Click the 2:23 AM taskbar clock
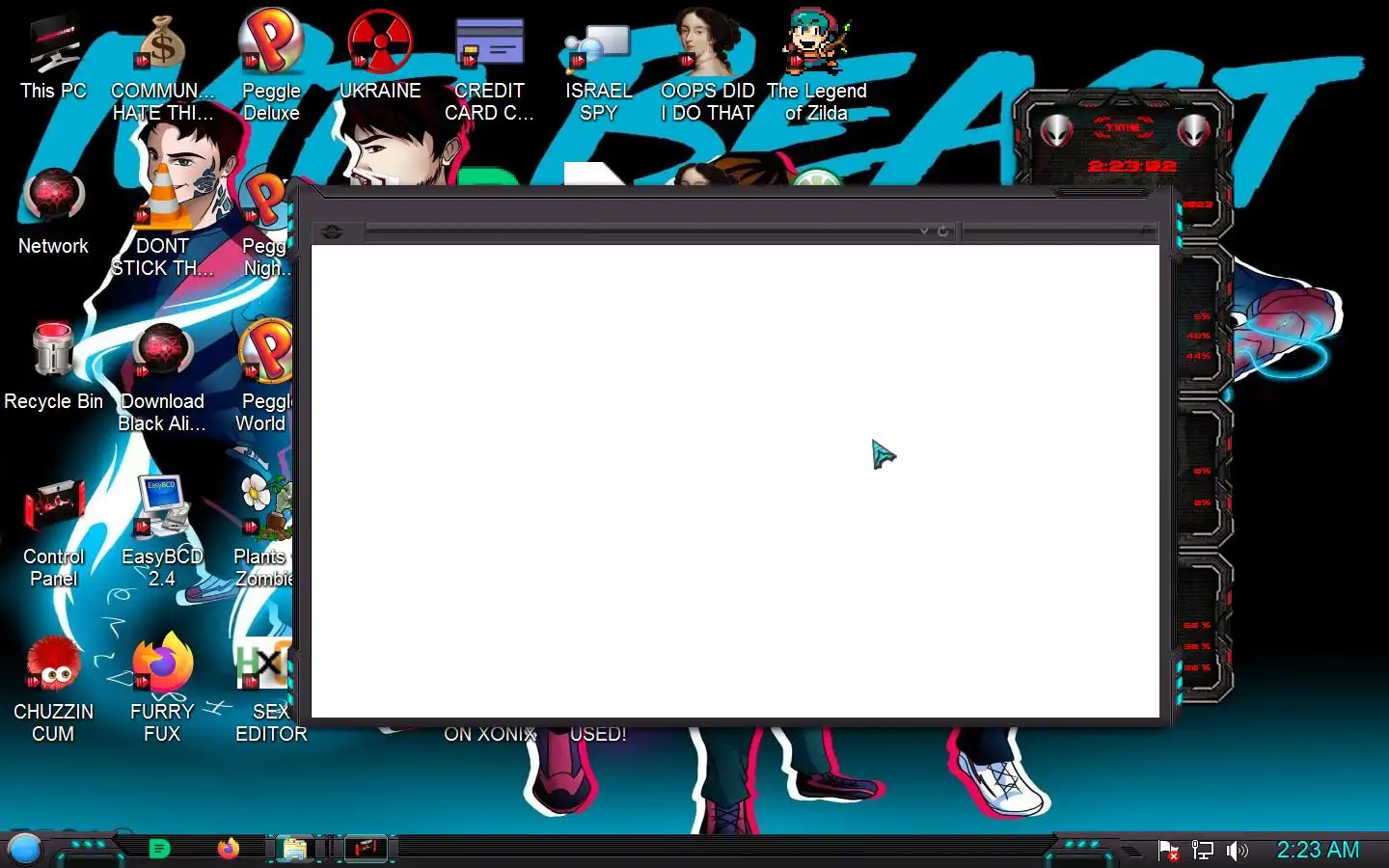 coord(1318,850)
